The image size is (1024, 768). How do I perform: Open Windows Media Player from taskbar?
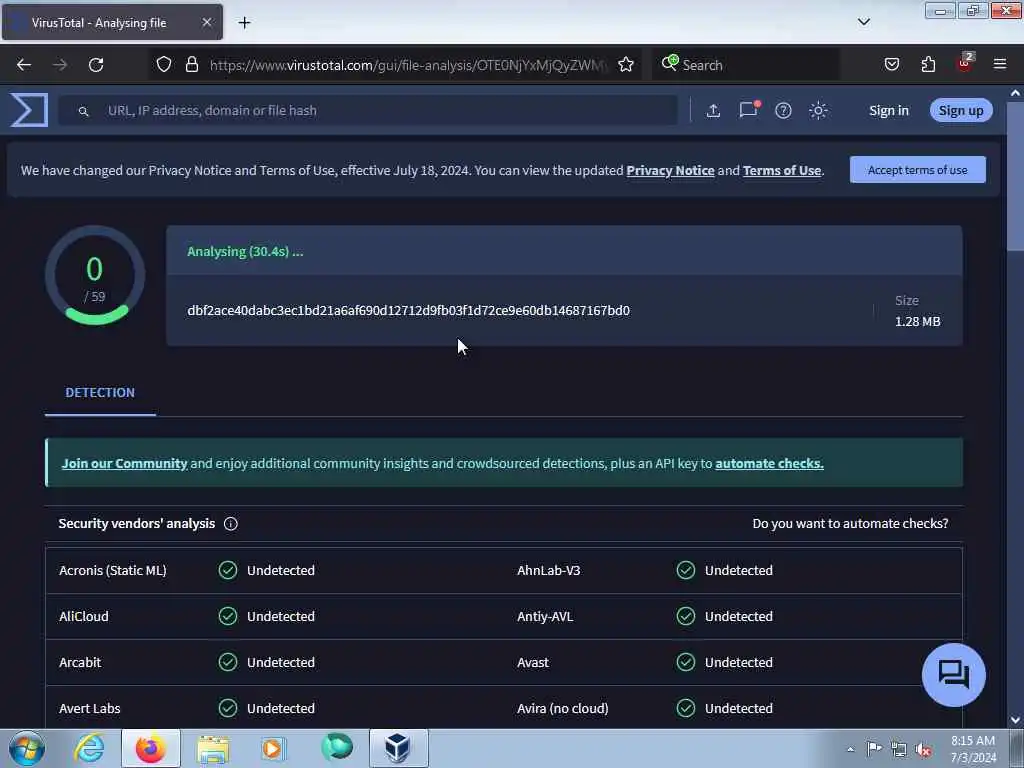coord(272,748)
